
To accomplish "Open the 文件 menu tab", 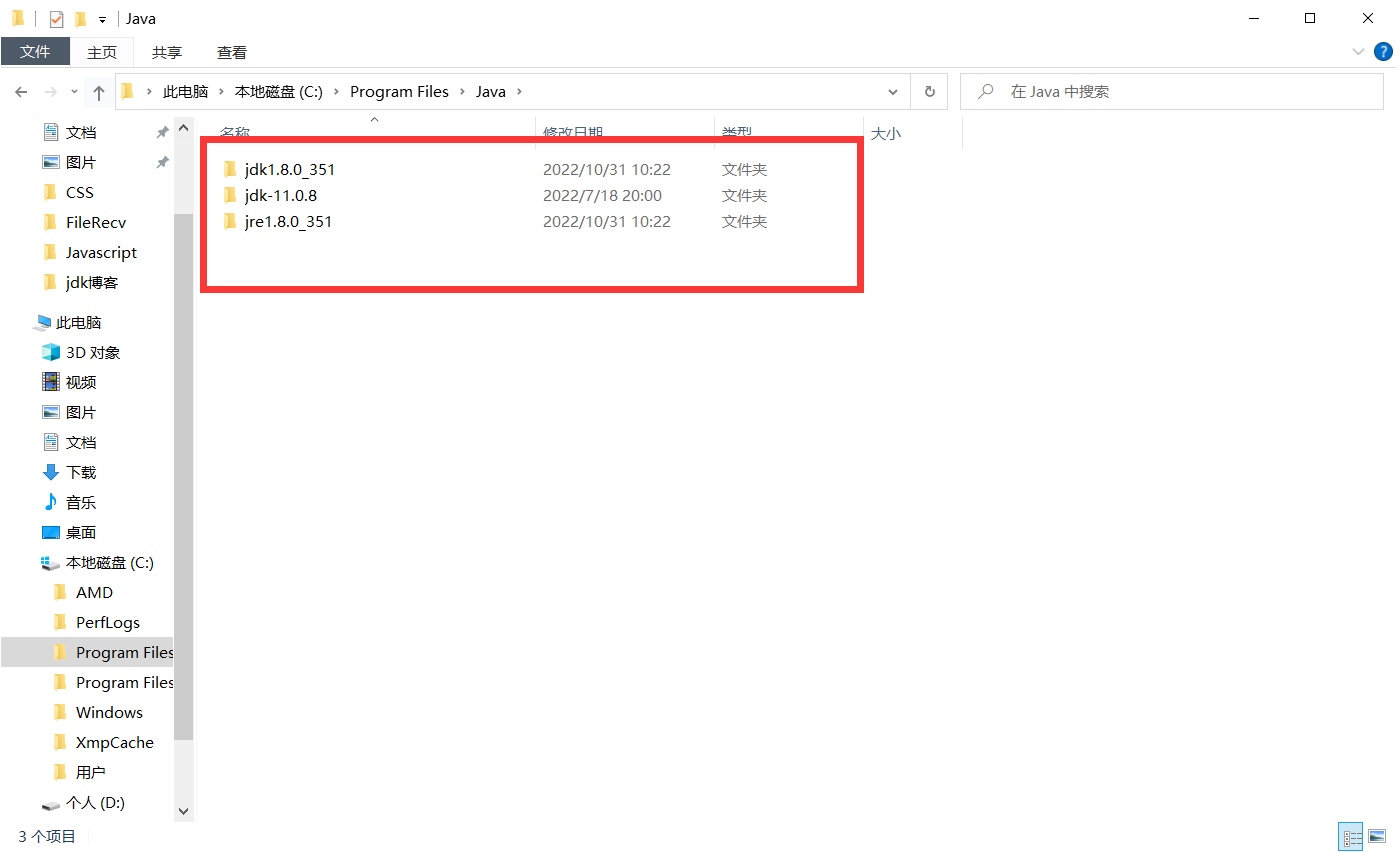I will pyautogui.click(x=35, y=52).
